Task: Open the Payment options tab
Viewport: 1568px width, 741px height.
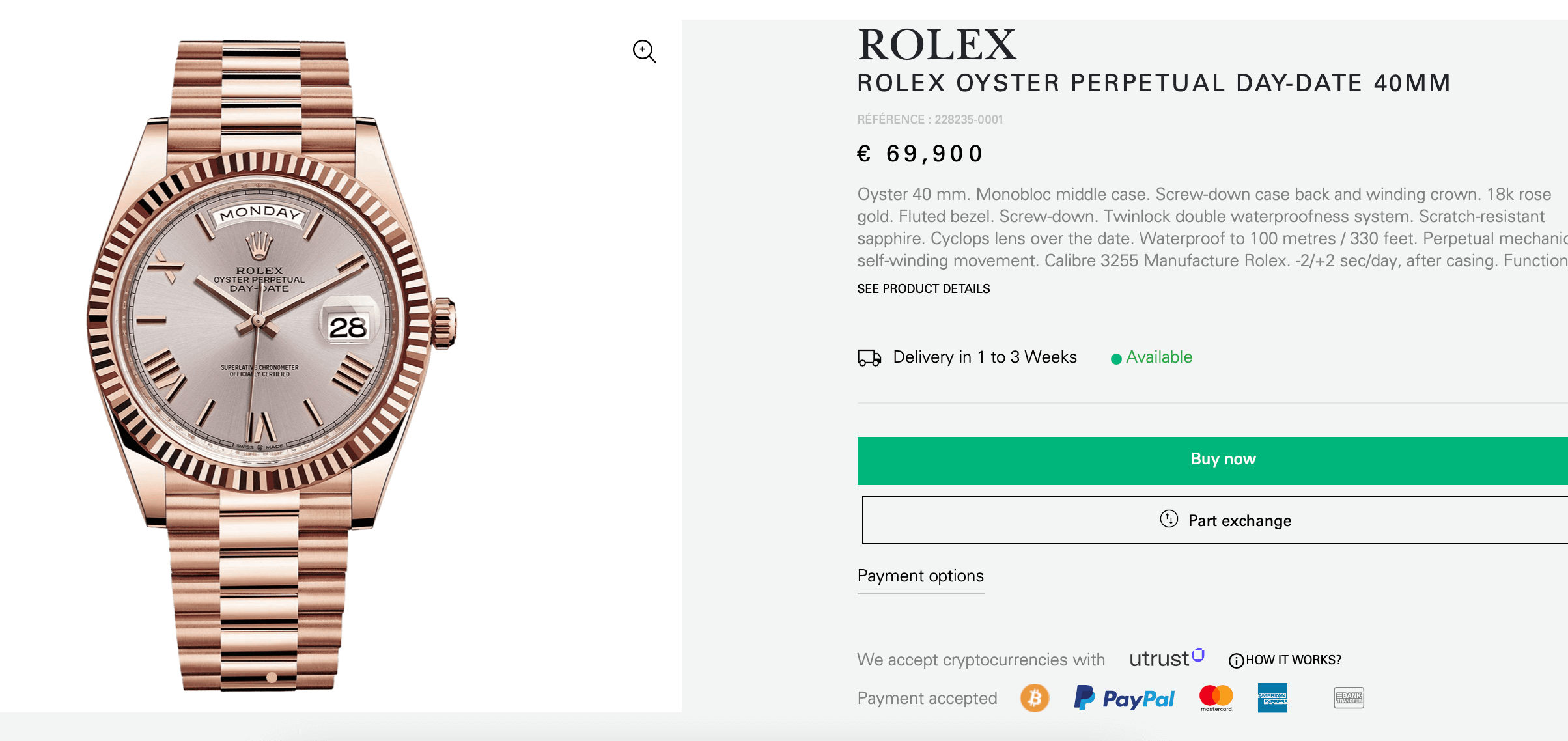Action: 920,576
